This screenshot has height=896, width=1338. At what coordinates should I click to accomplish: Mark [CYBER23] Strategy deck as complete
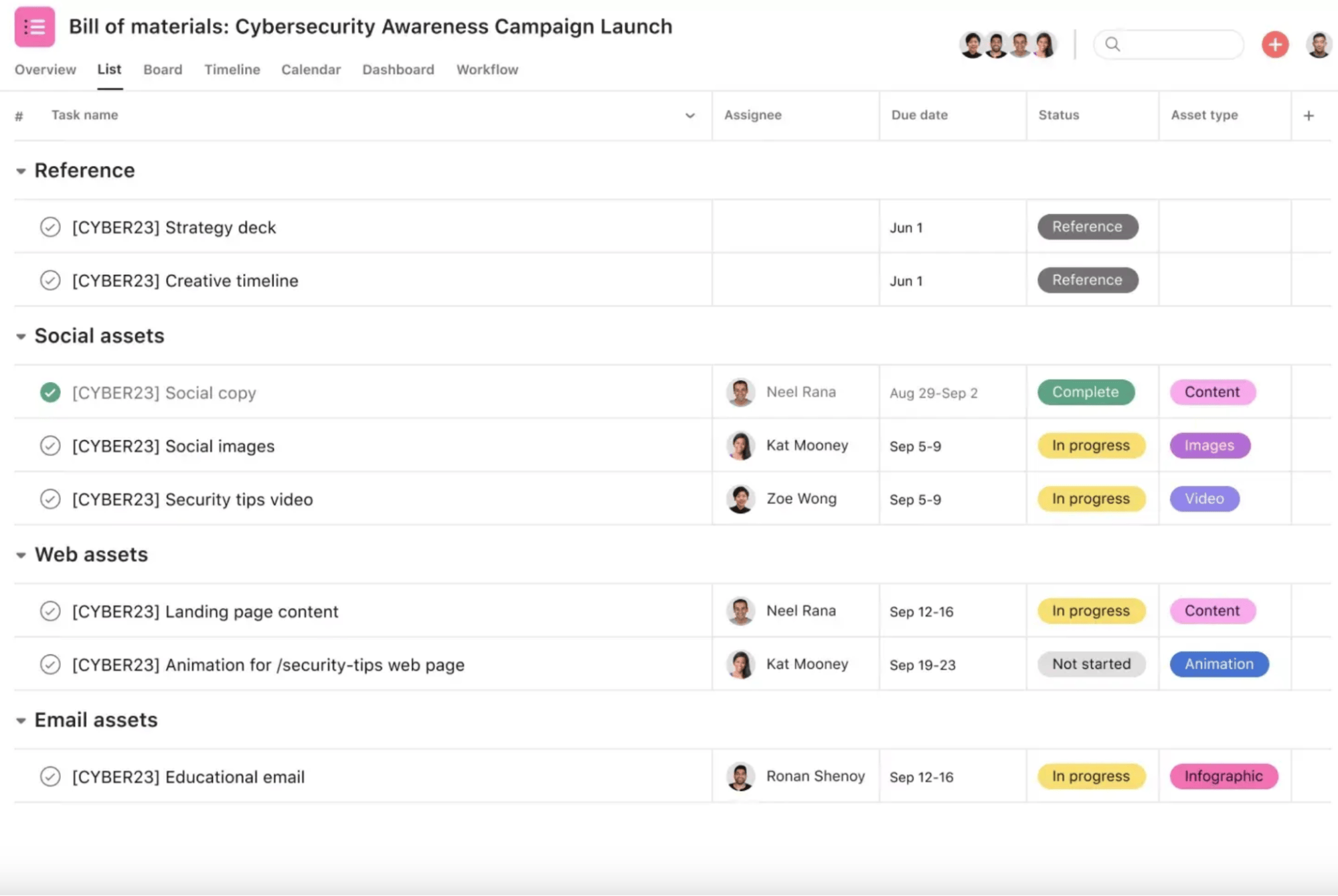pyautogui.click(x=50, y=227)
